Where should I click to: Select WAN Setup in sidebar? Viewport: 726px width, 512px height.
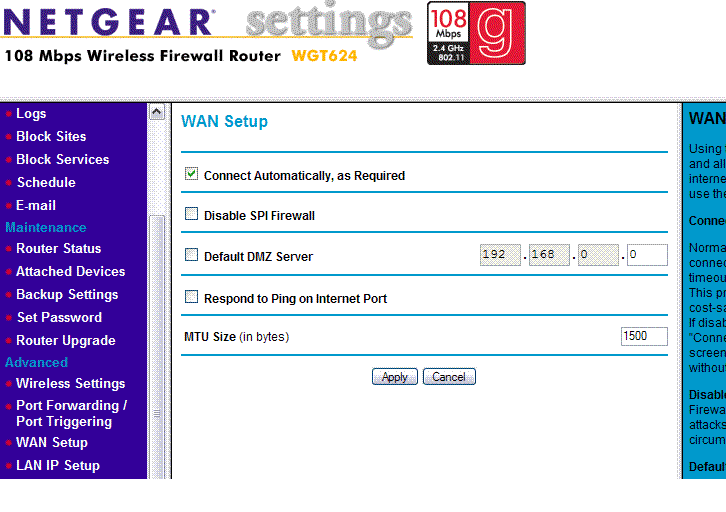(x=52, y=443)
